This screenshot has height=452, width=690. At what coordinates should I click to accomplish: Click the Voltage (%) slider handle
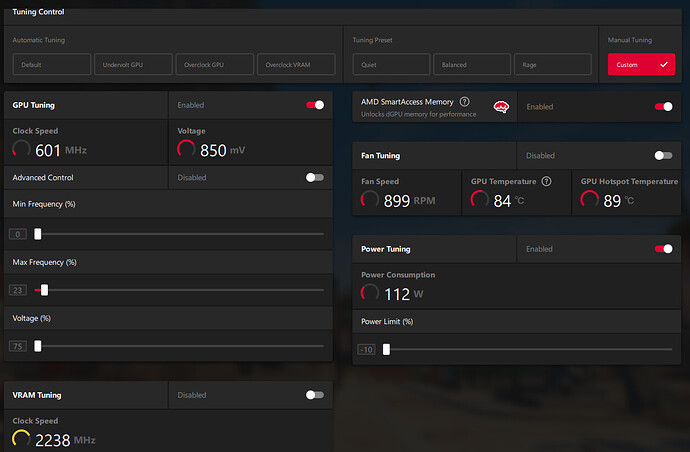tap(38, 346)
